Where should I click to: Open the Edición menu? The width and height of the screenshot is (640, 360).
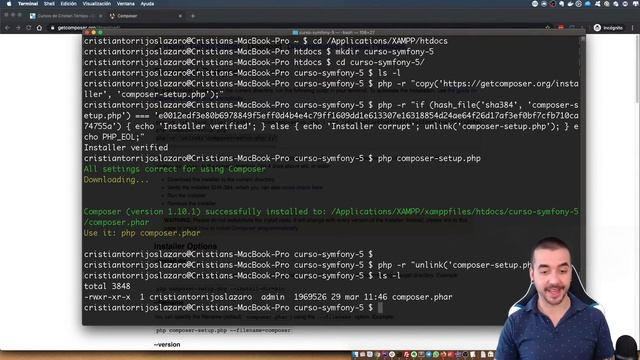coord(69,4)
